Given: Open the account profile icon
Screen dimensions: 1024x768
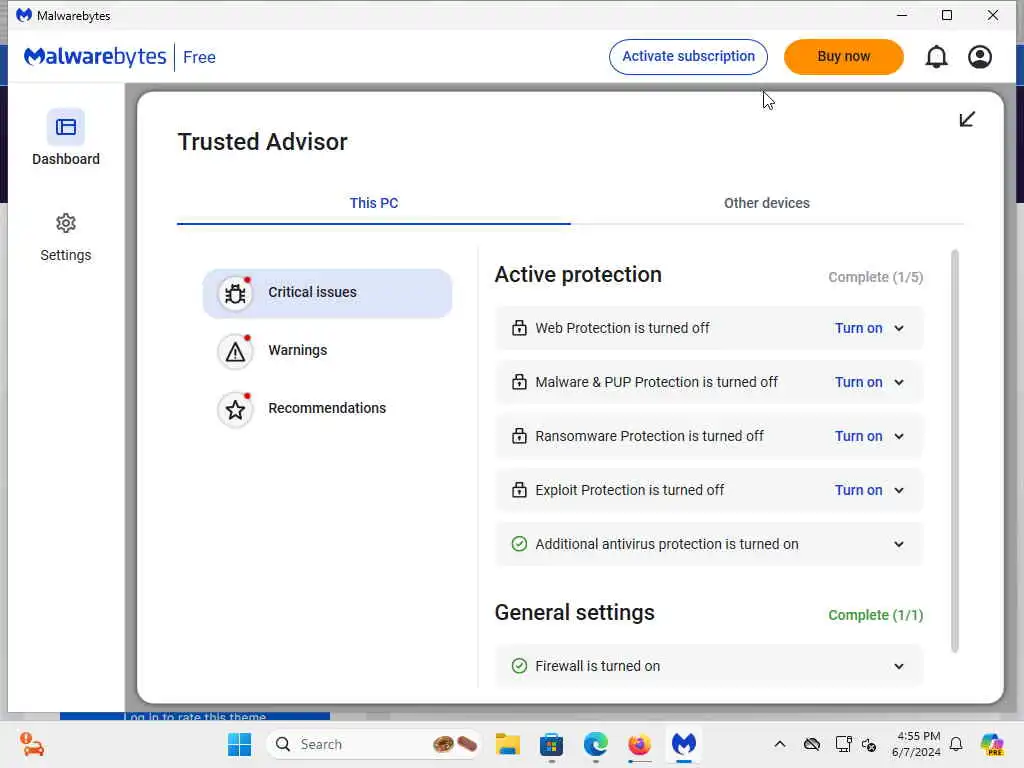Looking at the screenshot, I should 980,57.
